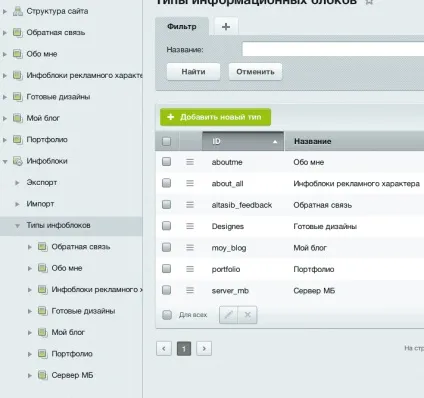Open the hamburger action menu for aboutme row

(190, 162)
